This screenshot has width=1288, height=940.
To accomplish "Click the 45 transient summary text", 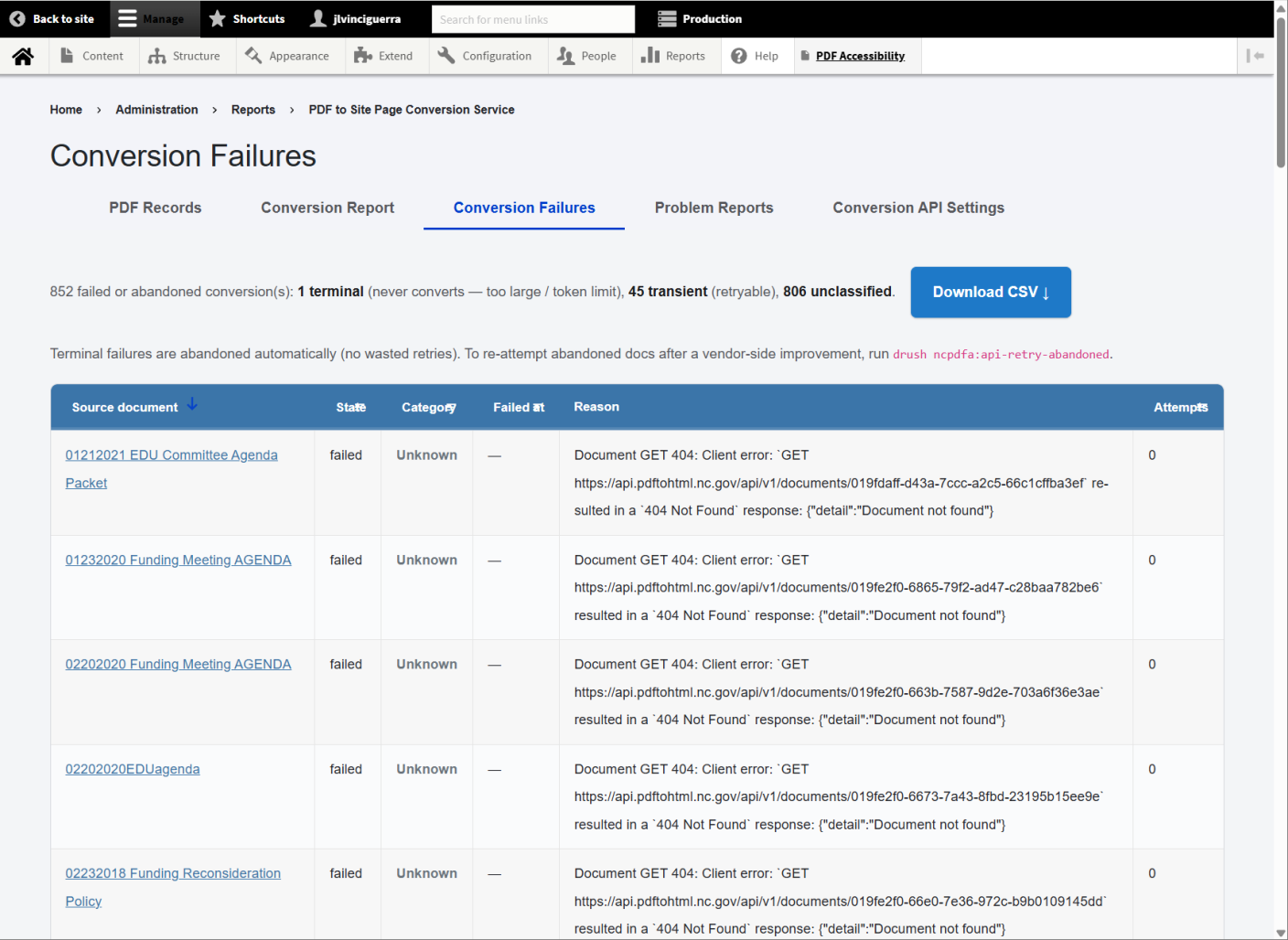I will 668,292.
